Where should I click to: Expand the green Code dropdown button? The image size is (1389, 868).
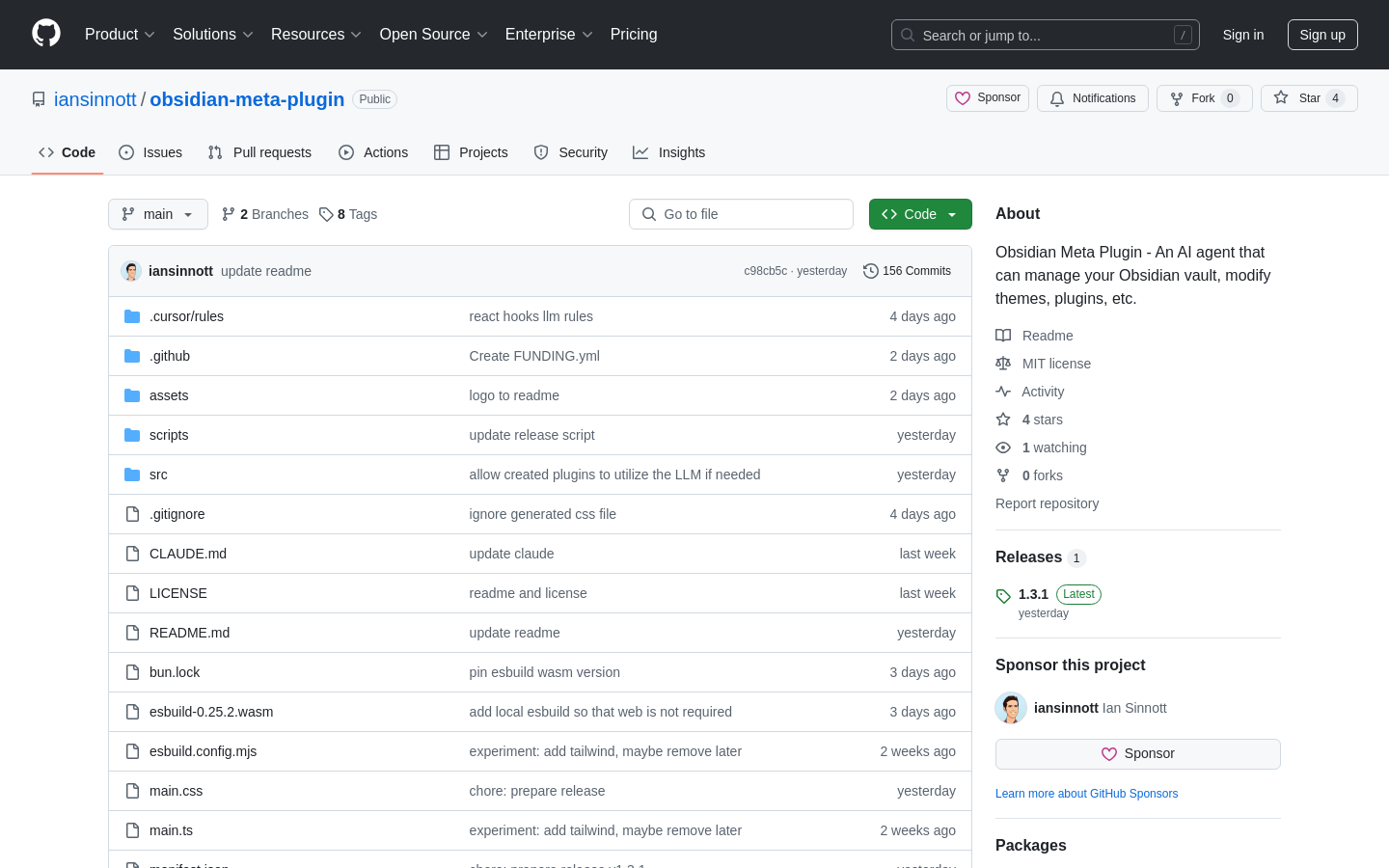point(920,214)
